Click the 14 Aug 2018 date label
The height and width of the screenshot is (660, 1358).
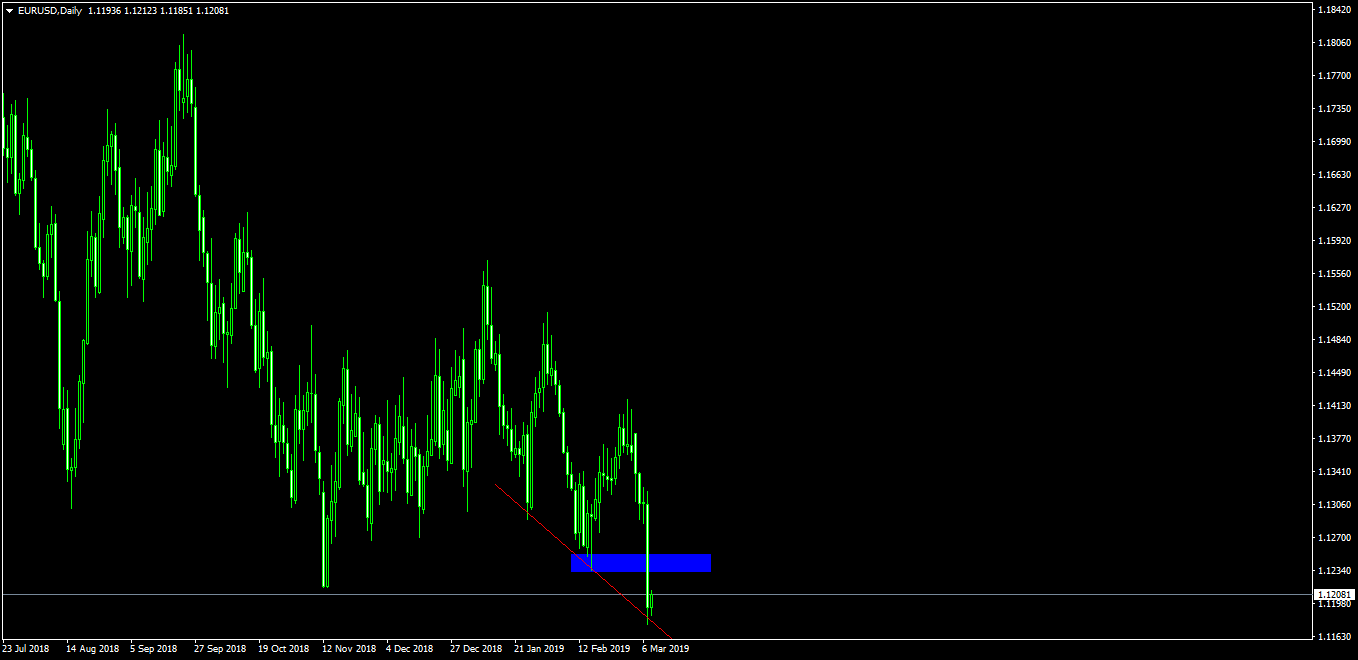pyautogui.click(x=91, y=648)
